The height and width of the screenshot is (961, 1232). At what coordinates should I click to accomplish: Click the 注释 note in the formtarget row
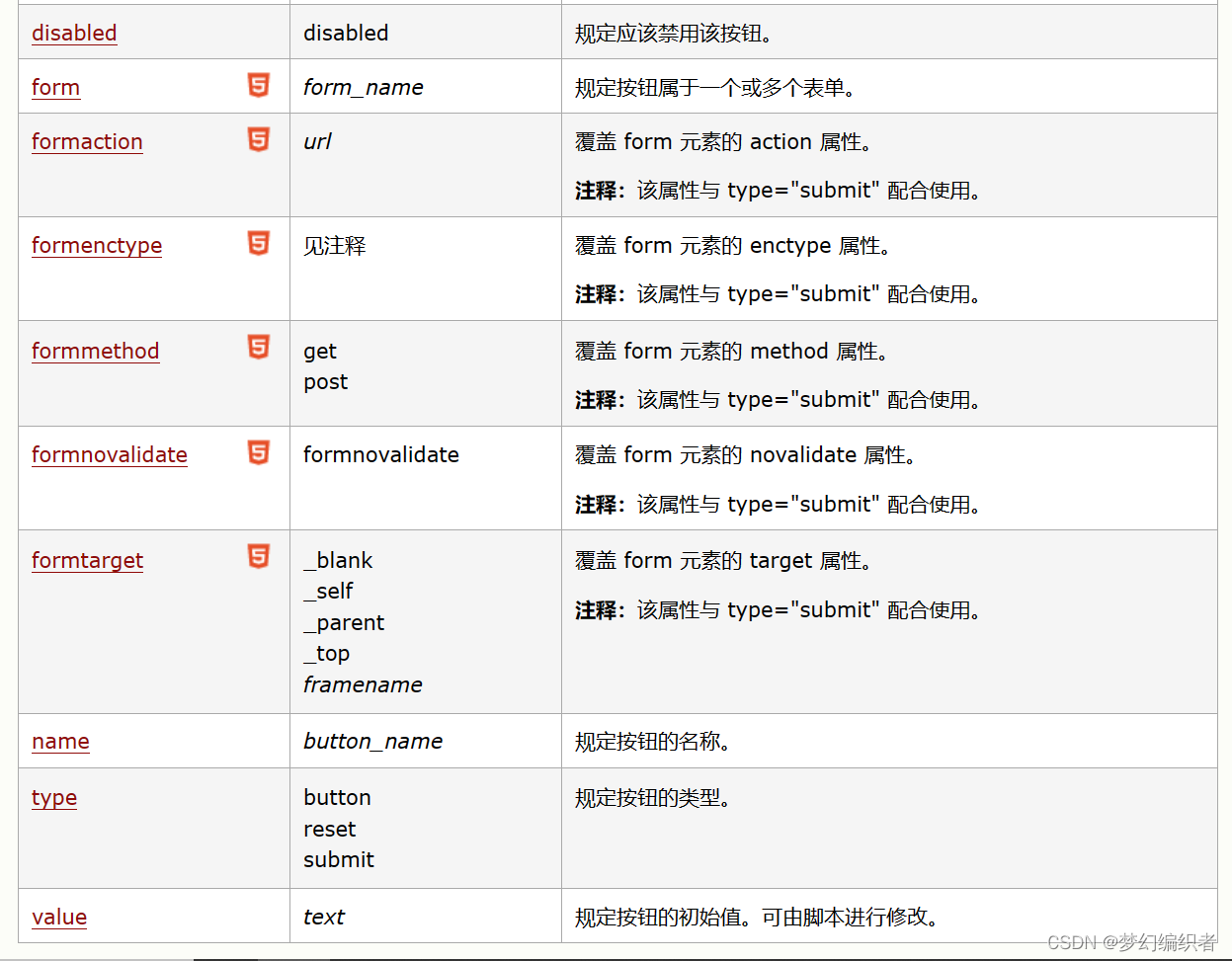pos(779,610)
